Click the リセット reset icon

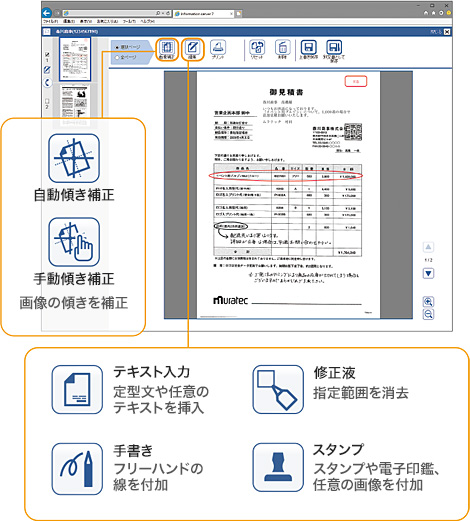[257, 47]
